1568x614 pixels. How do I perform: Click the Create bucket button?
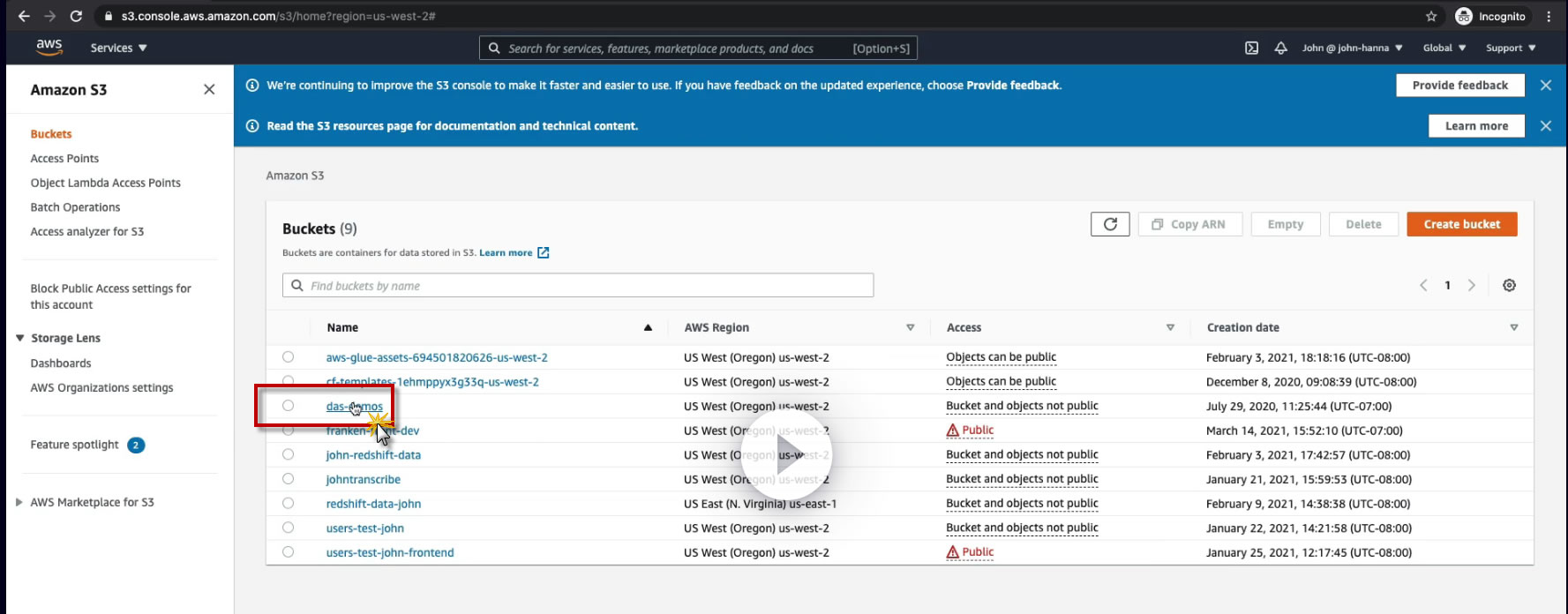pos(1461,224)
